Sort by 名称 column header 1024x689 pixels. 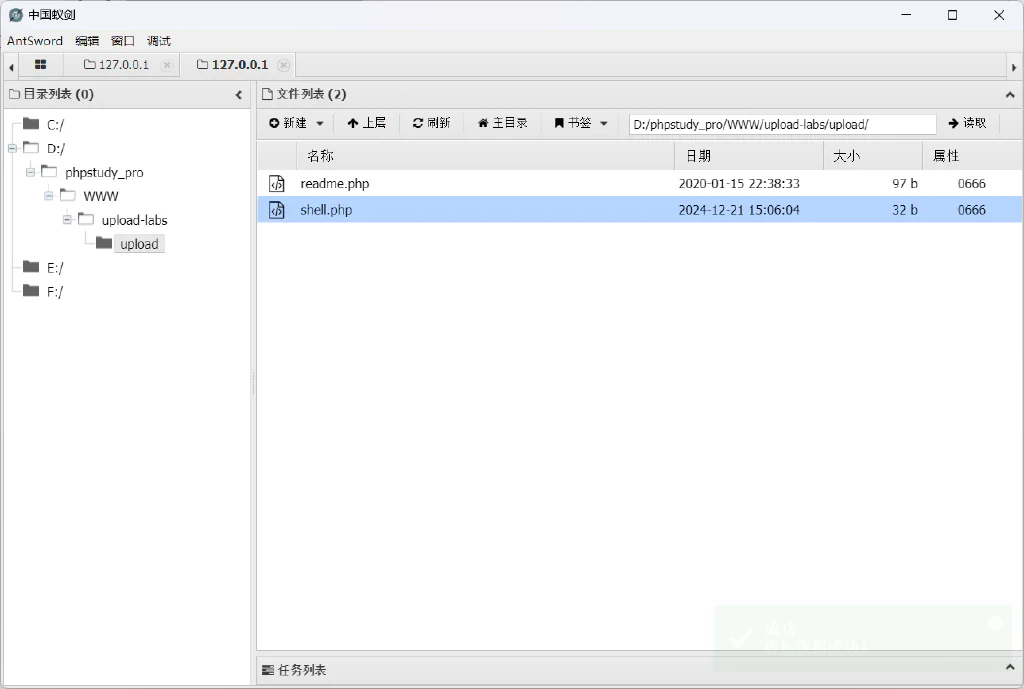(x=485, y=156)
